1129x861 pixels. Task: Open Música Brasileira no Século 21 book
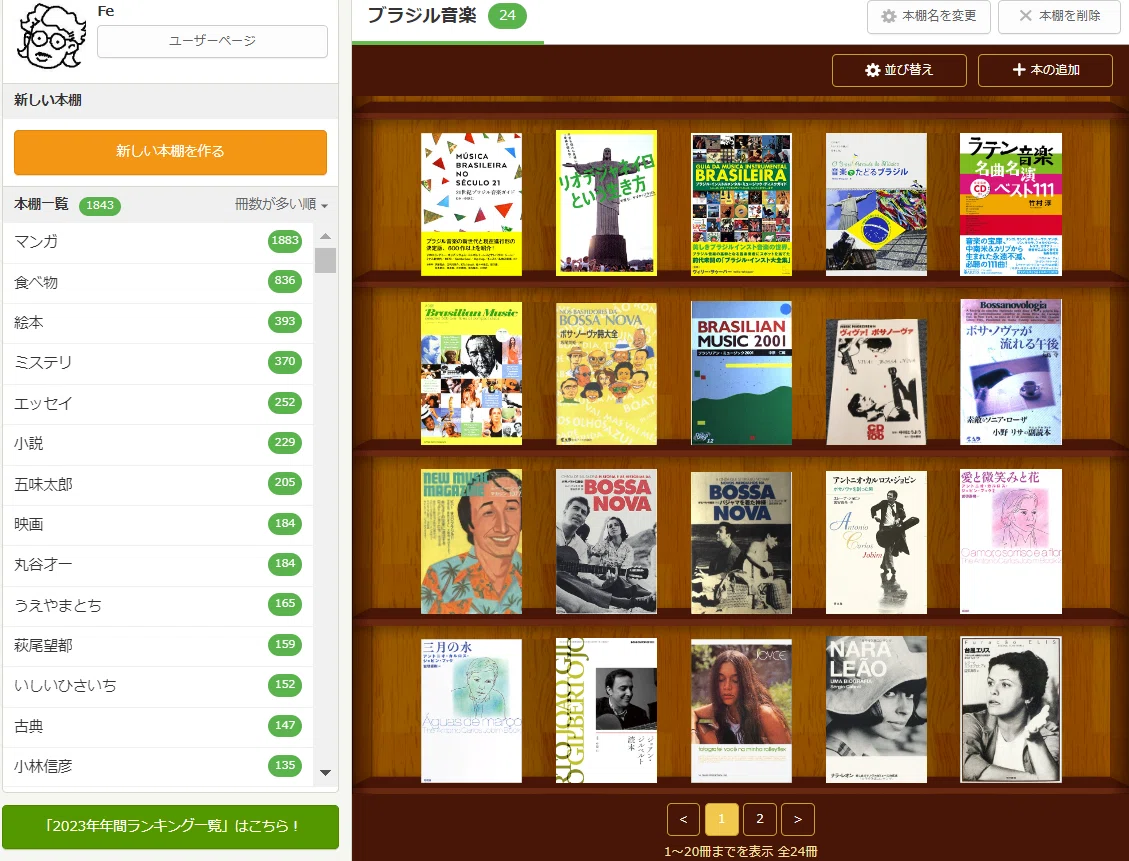tap(472, 204)
